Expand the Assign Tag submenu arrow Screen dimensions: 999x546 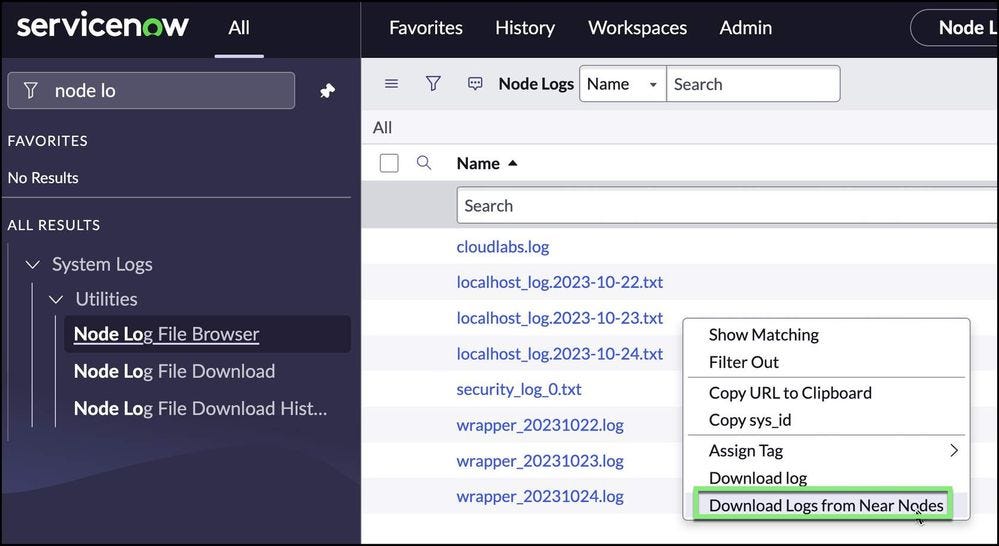954,450
